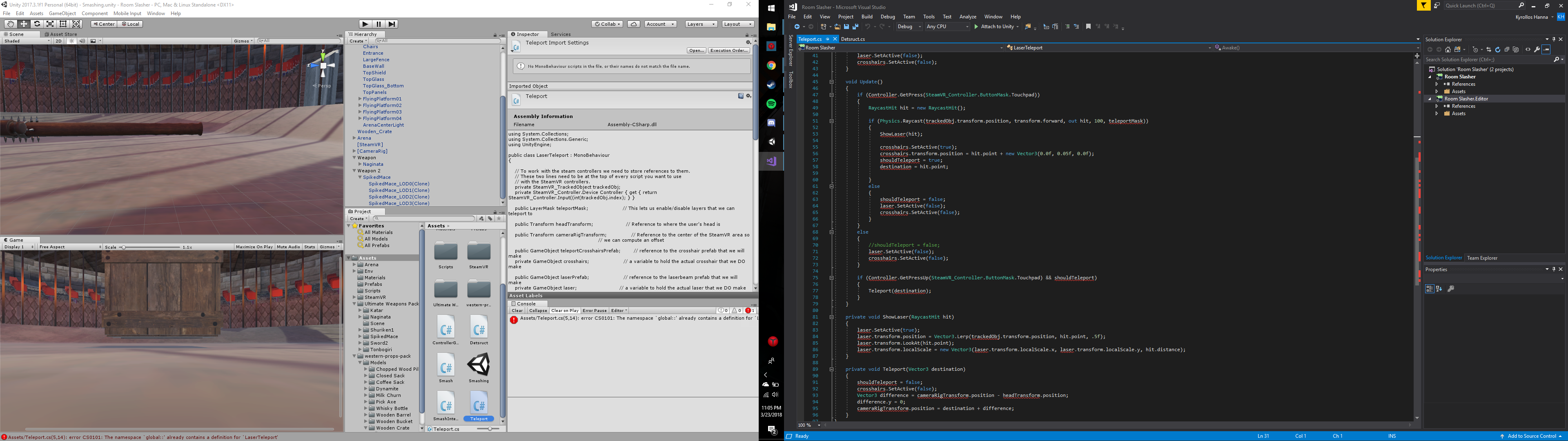Click the Step frame button in Unity

pyautogui.click(x=392, y=24)
